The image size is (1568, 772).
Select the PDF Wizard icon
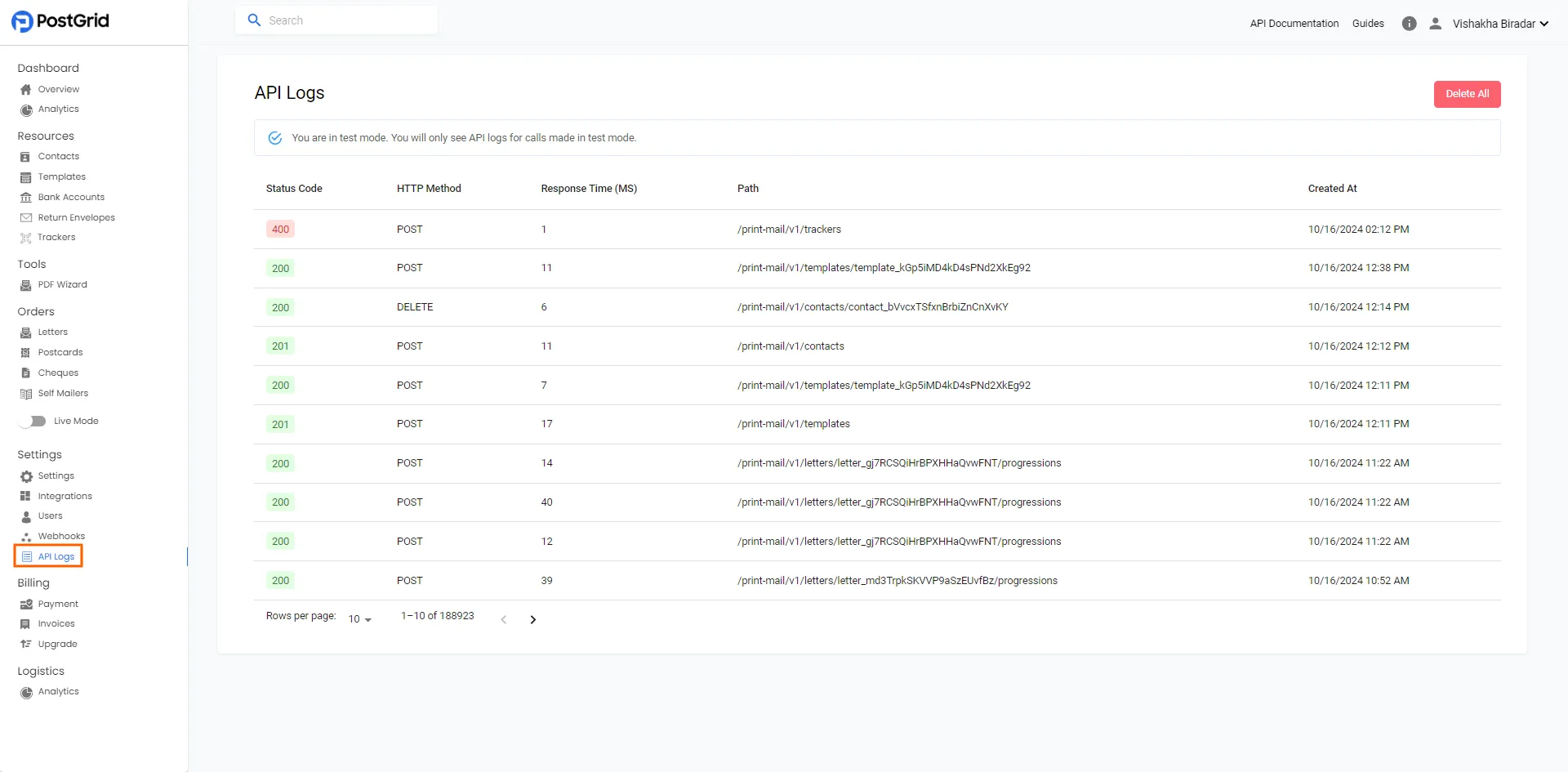(25, 285)
